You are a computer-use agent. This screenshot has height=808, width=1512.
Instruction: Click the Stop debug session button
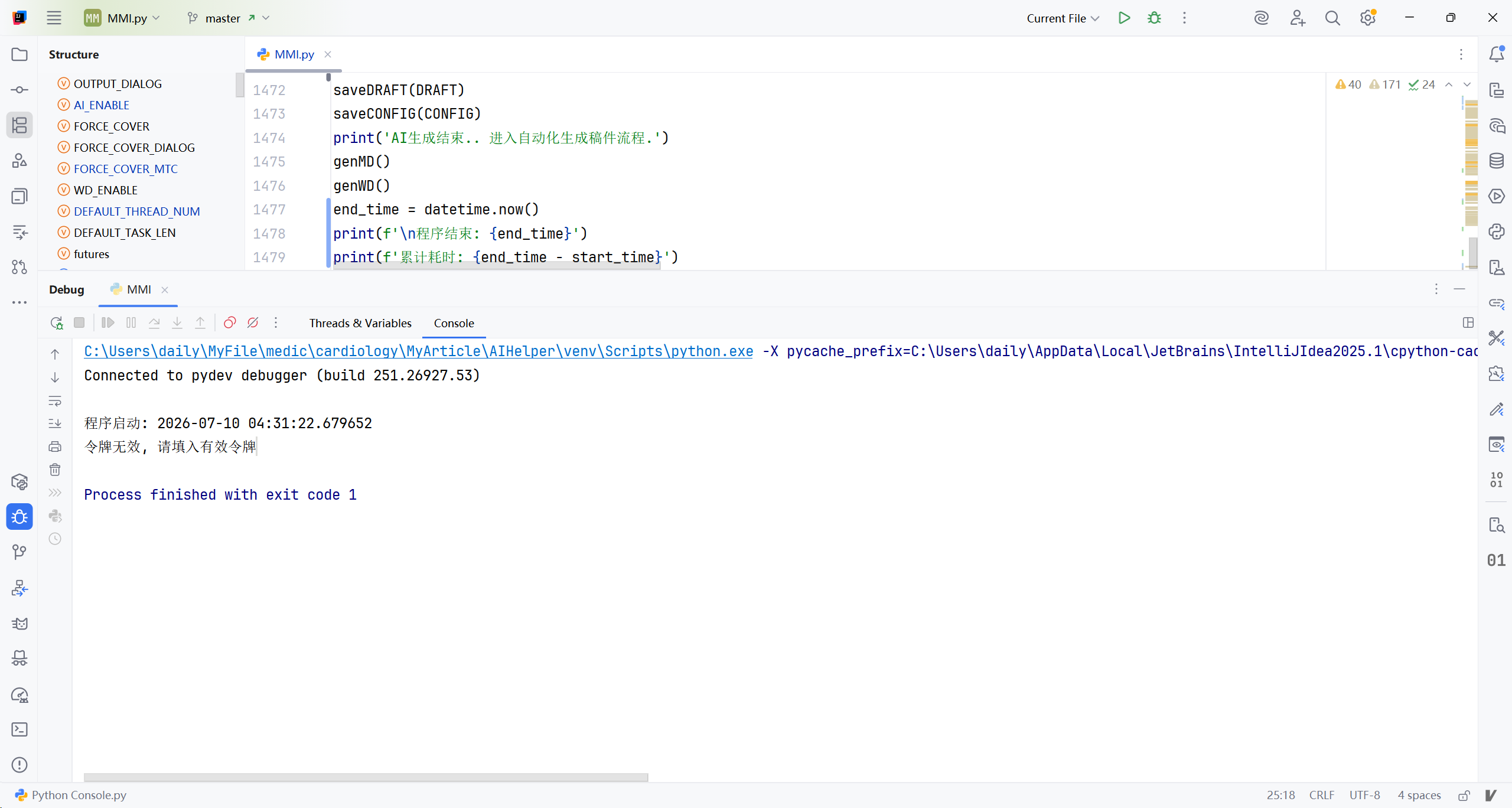point(79,323)
